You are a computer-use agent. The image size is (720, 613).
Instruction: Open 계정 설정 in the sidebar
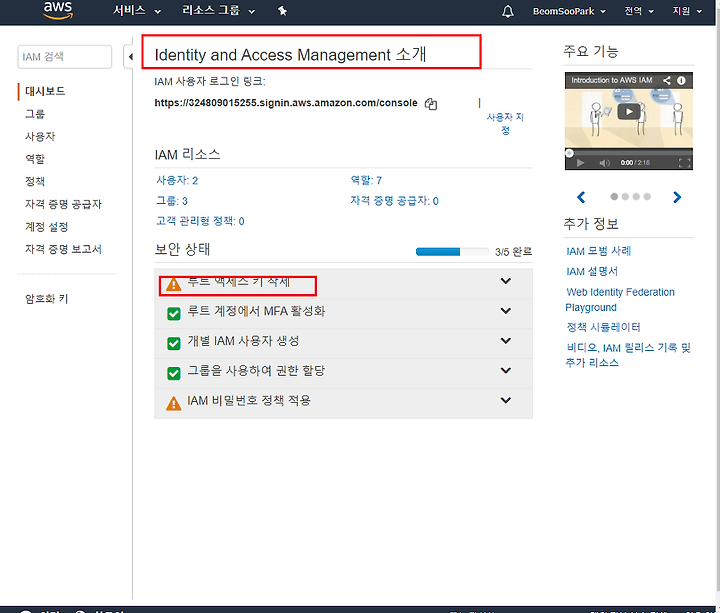click(46, 226)
